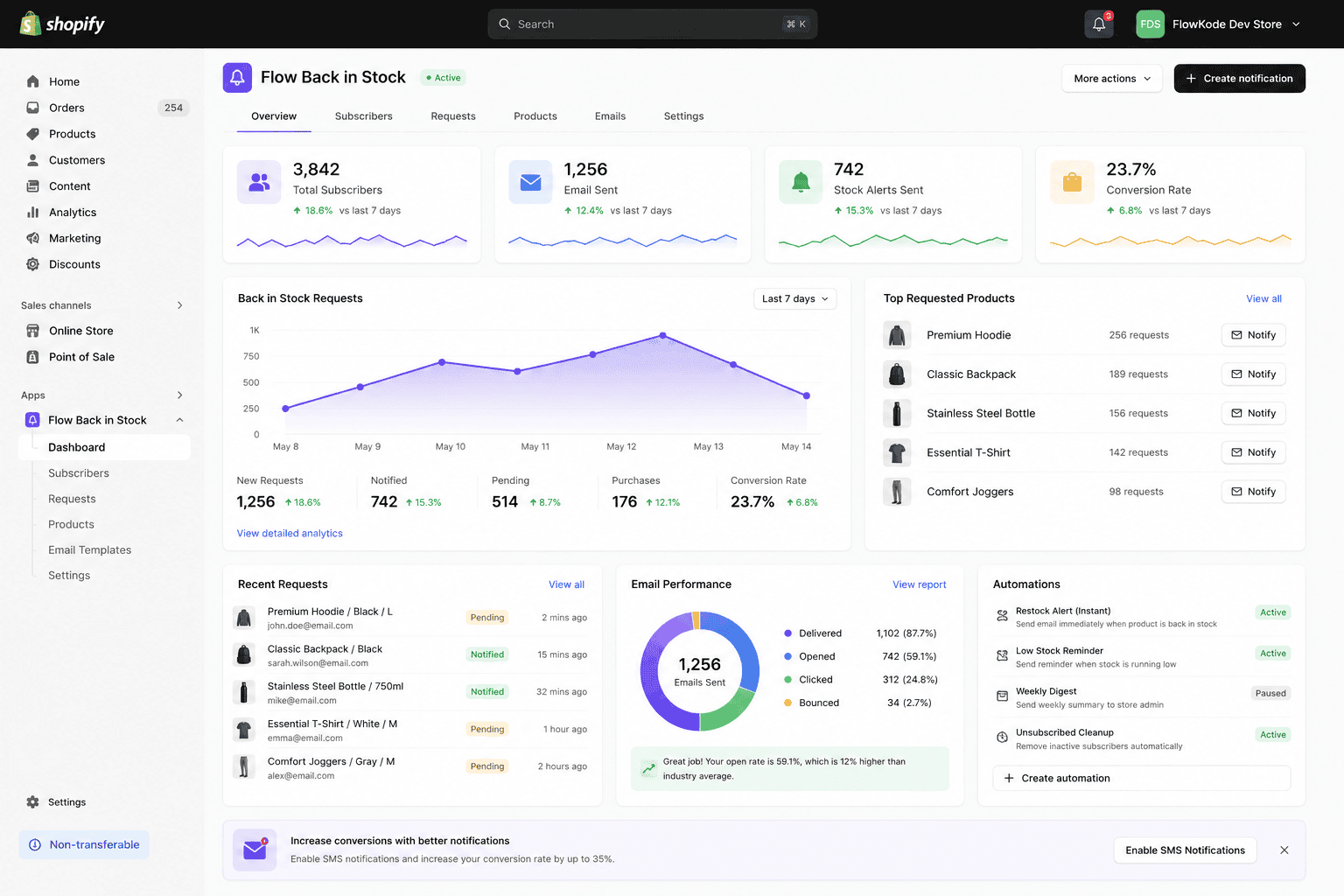This screenshot has width=1344, height=896.
Task: Notify subscribers for Essential T-Shirt
Action: (x=1254, y=452)
